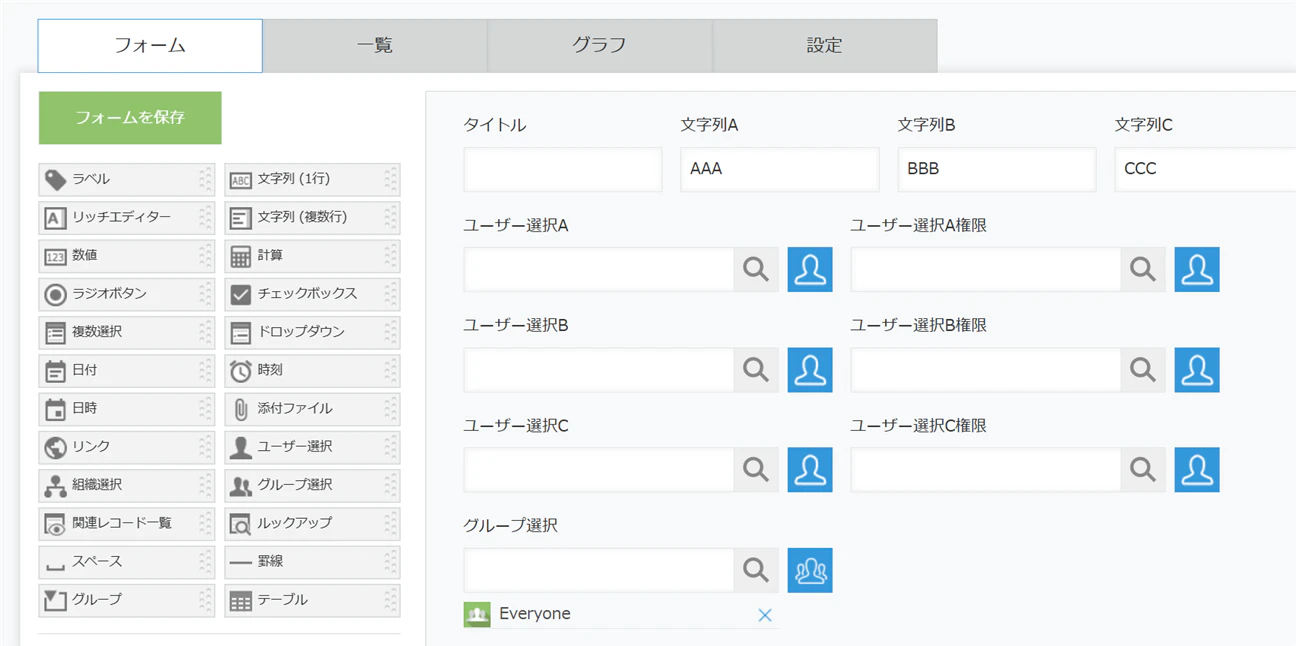This screenshot has width=1296, height=646.
Task: Search users in ユーザー選択B権限 field
Action: point(1142,370)
